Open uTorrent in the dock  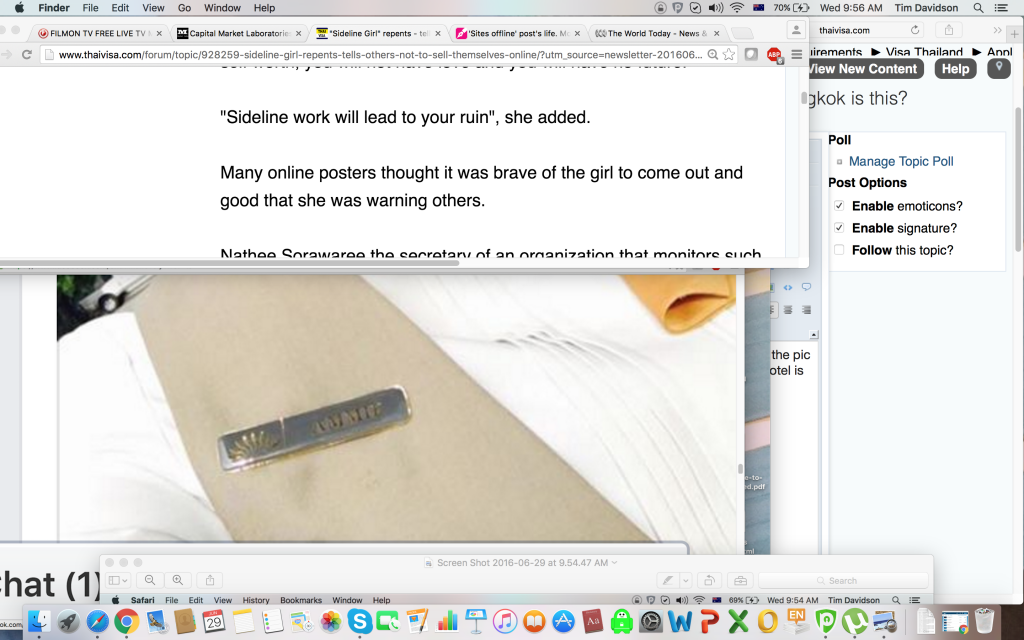coord(855,620)
